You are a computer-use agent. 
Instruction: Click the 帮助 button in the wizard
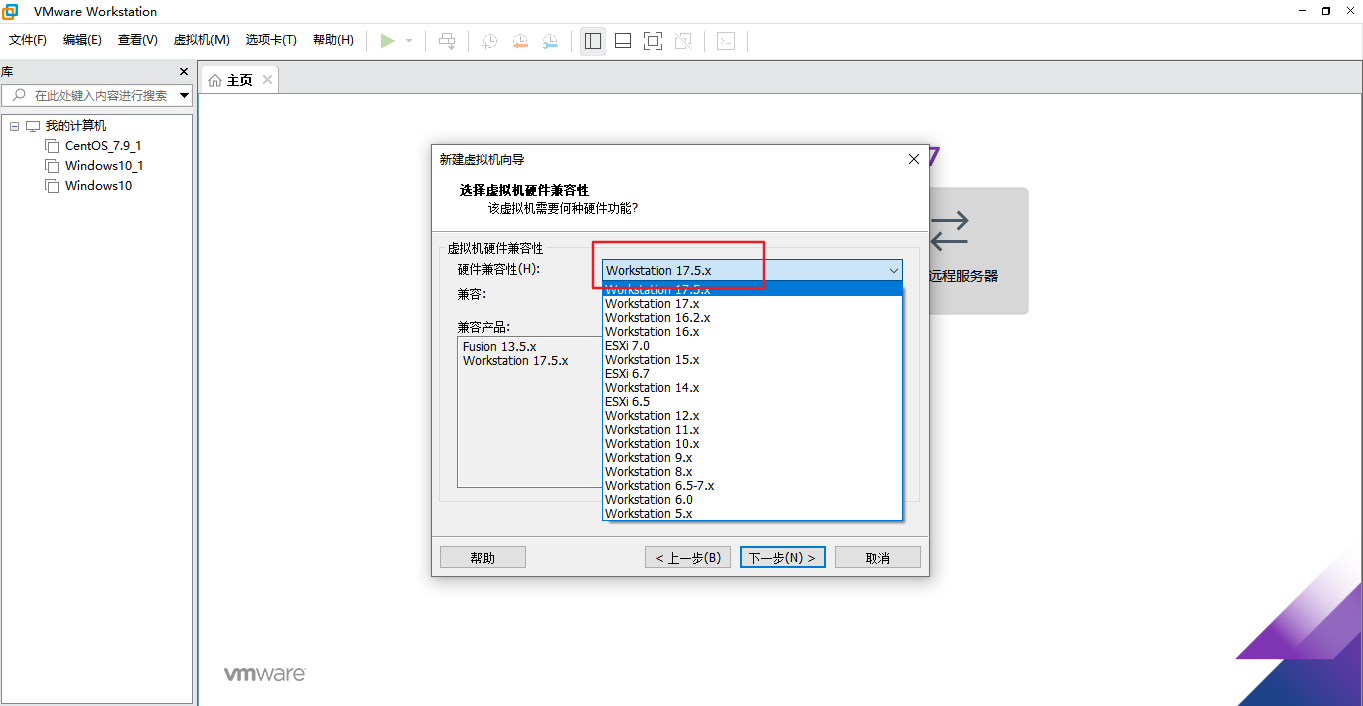[x=482, y=557]
